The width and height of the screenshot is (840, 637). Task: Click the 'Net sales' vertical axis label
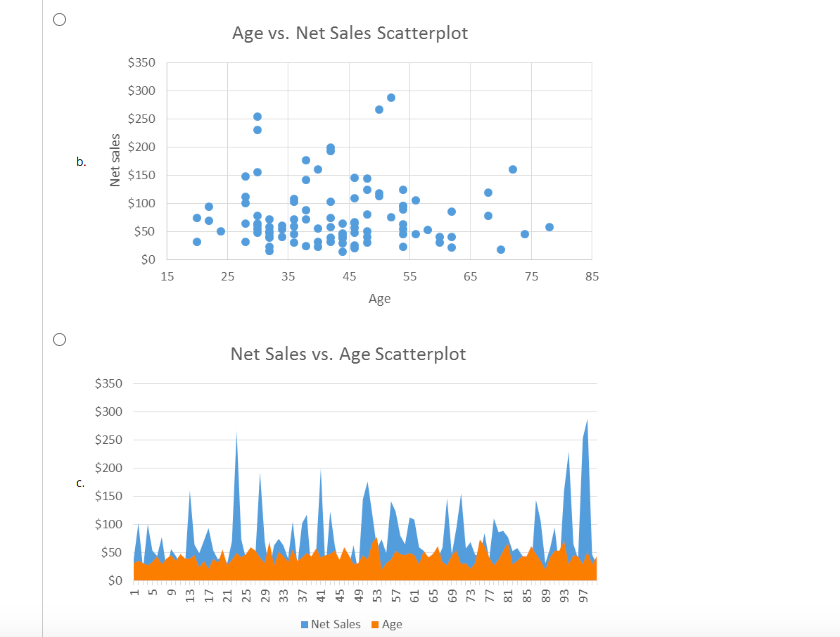point(115,160)
